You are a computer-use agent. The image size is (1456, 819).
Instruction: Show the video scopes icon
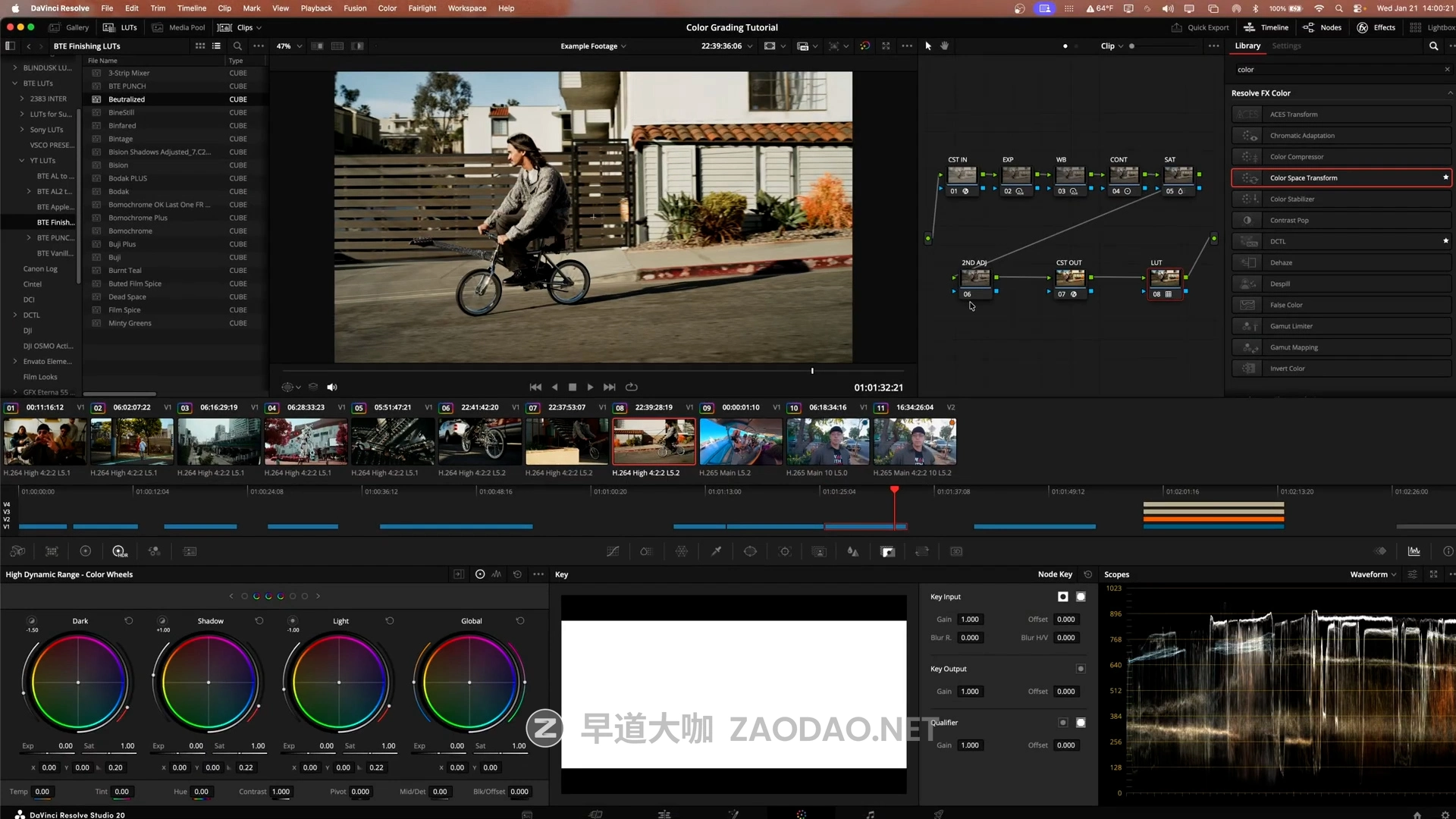(1414, 551)
